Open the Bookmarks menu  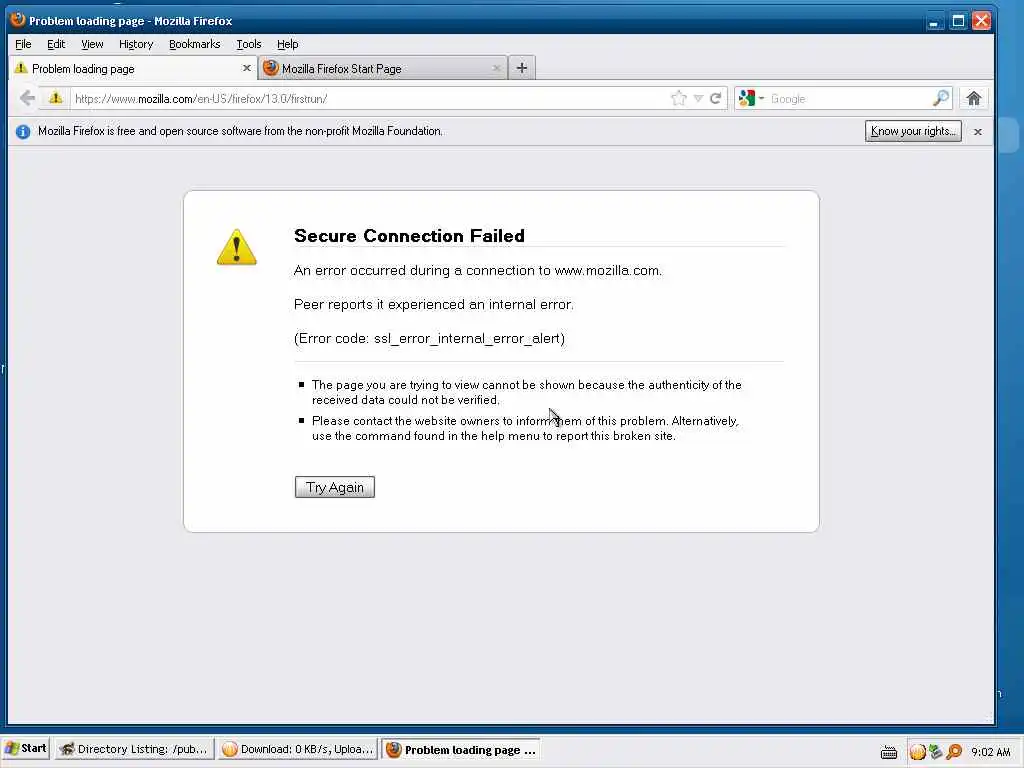[195, 44]
